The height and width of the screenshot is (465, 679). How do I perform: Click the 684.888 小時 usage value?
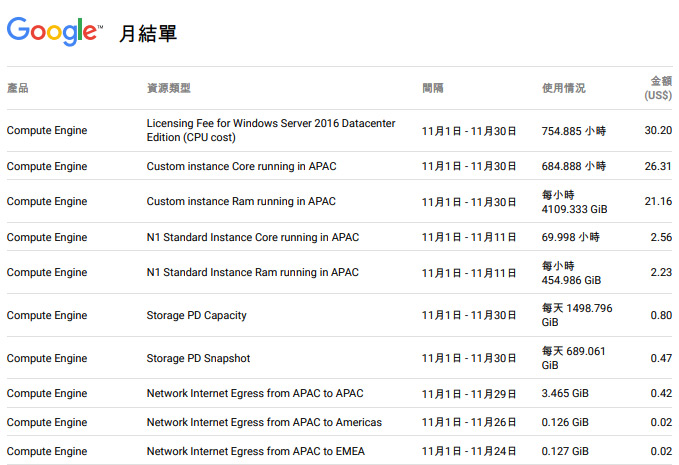point(574,166)
